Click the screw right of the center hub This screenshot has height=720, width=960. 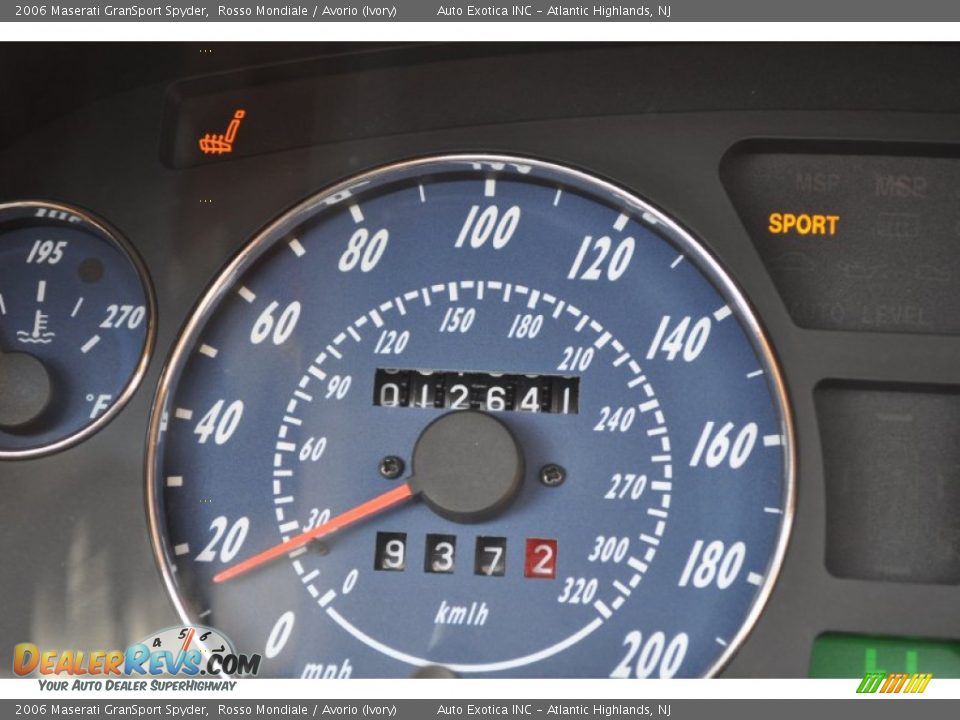[552, 474]
